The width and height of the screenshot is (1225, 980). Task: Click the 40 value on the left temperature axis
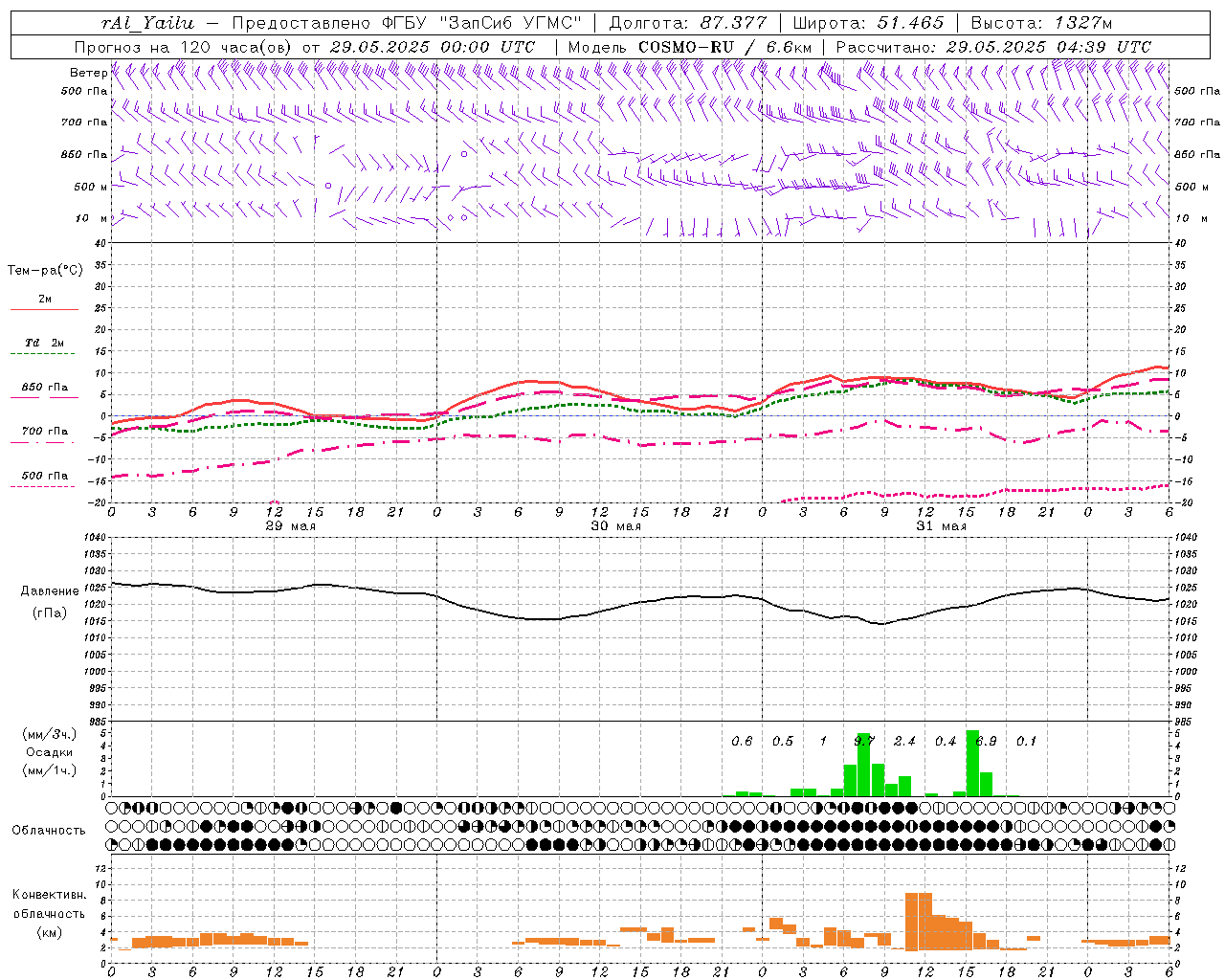(x=100, y=243)
